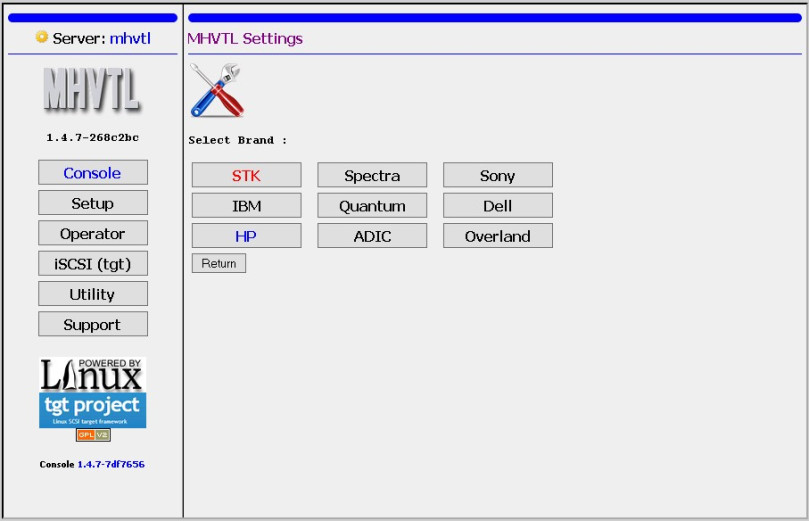Click the MHVTL logo image

point(92,91)
